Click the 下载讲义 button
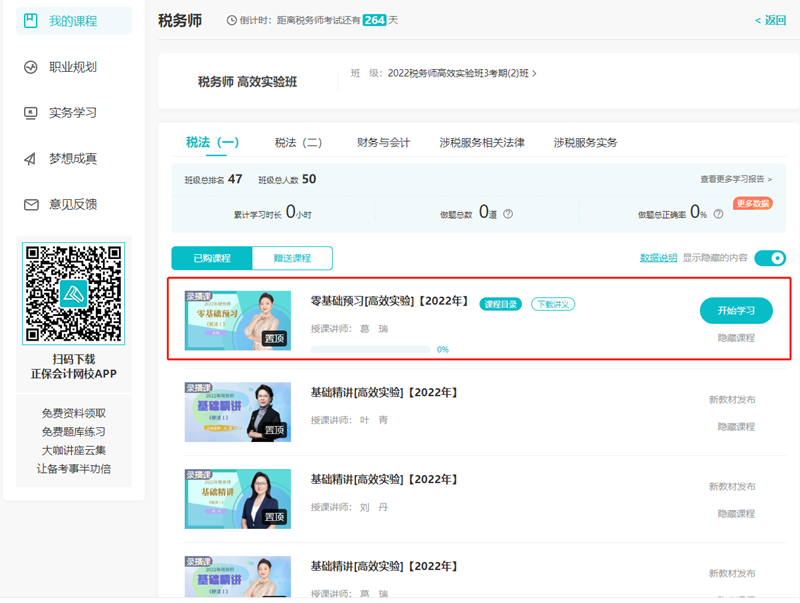 552,304
